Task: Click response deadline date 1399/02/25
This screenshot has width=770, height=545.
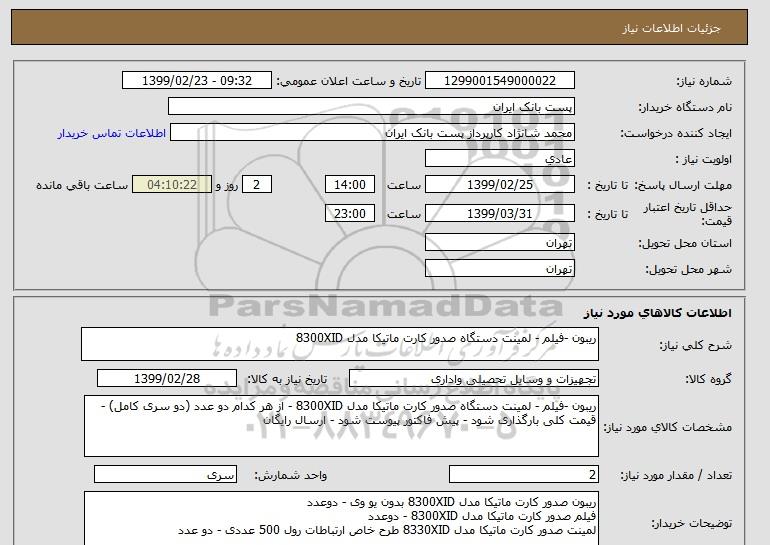Action: pyautogui.click(x=499, y=185)
